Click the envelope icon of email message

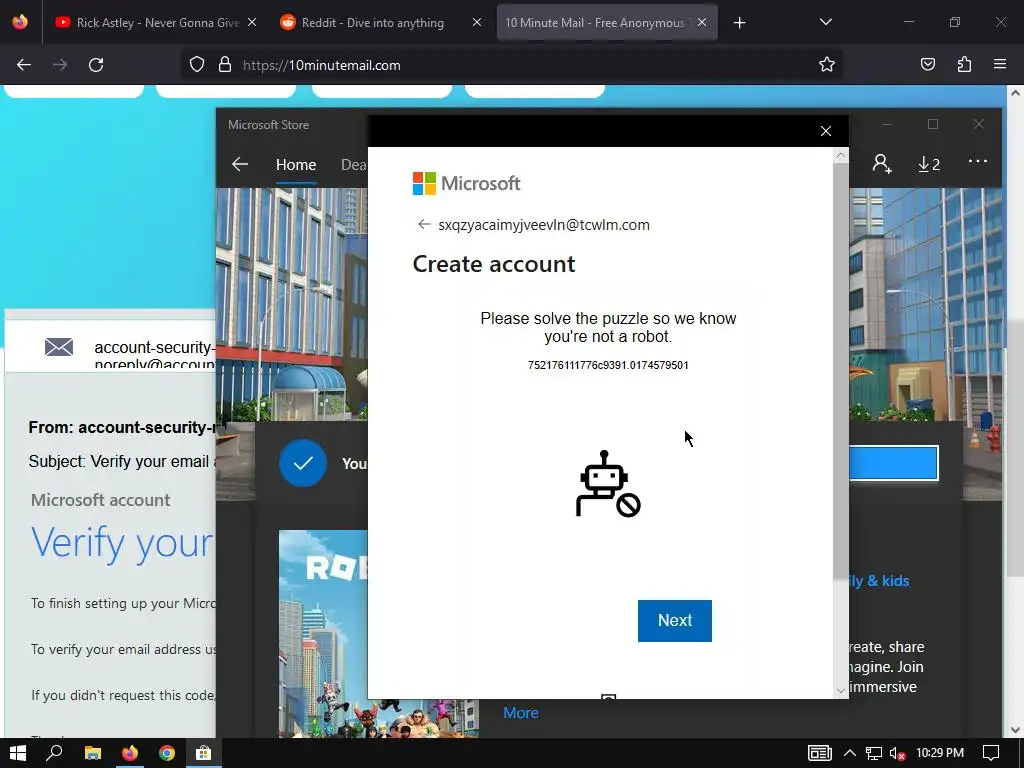[59, 347]
